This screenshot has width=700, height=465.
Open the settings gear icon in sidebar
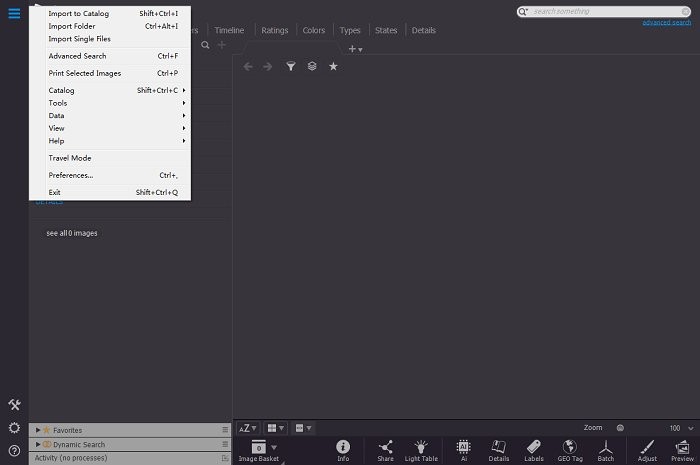pyautogui.click(x=14, y=428)
